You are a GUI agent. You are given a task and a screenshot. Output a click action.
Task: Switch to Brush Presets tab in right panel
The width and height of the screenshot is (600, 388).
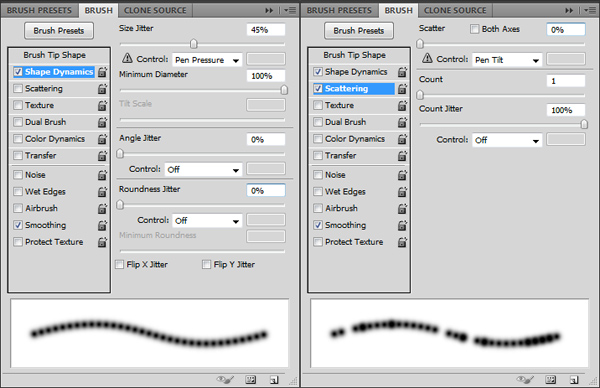pos(339,10)
